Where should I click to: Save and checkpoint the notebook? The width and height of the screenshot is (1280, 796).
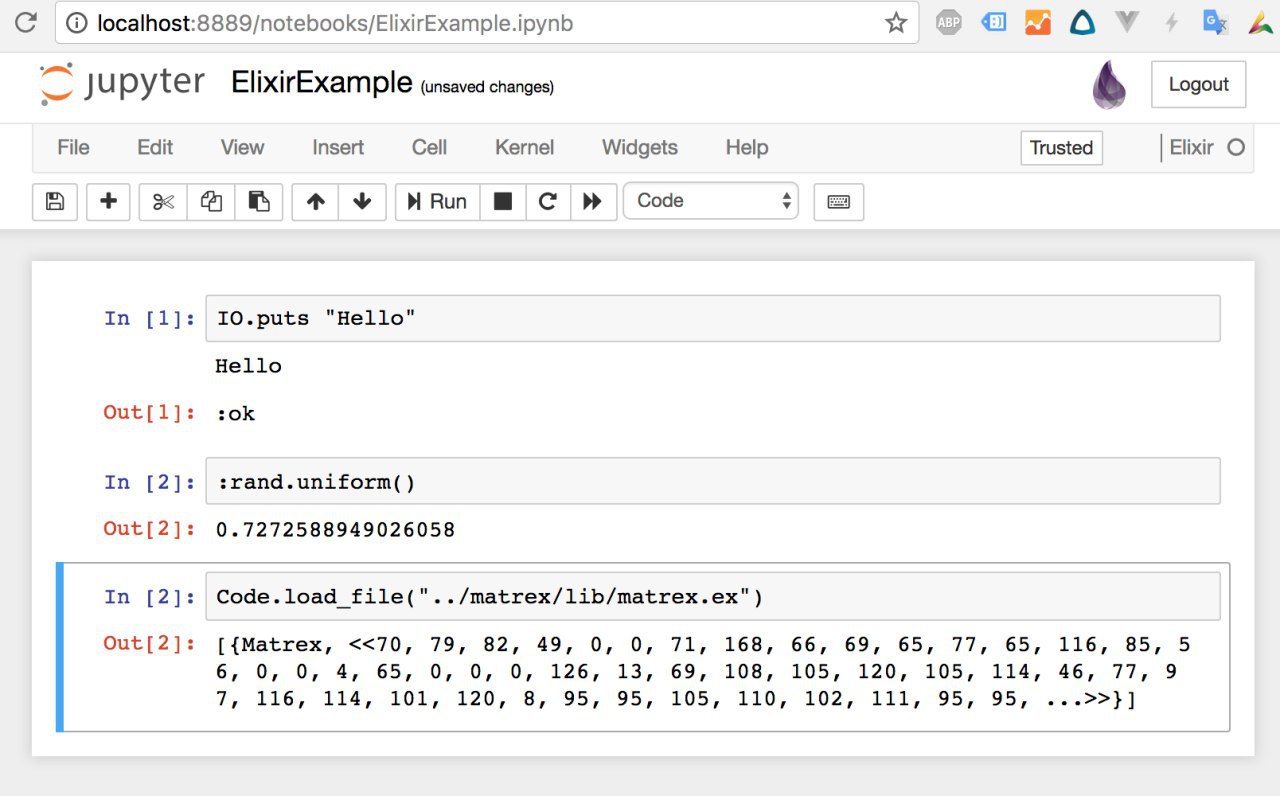55,201
